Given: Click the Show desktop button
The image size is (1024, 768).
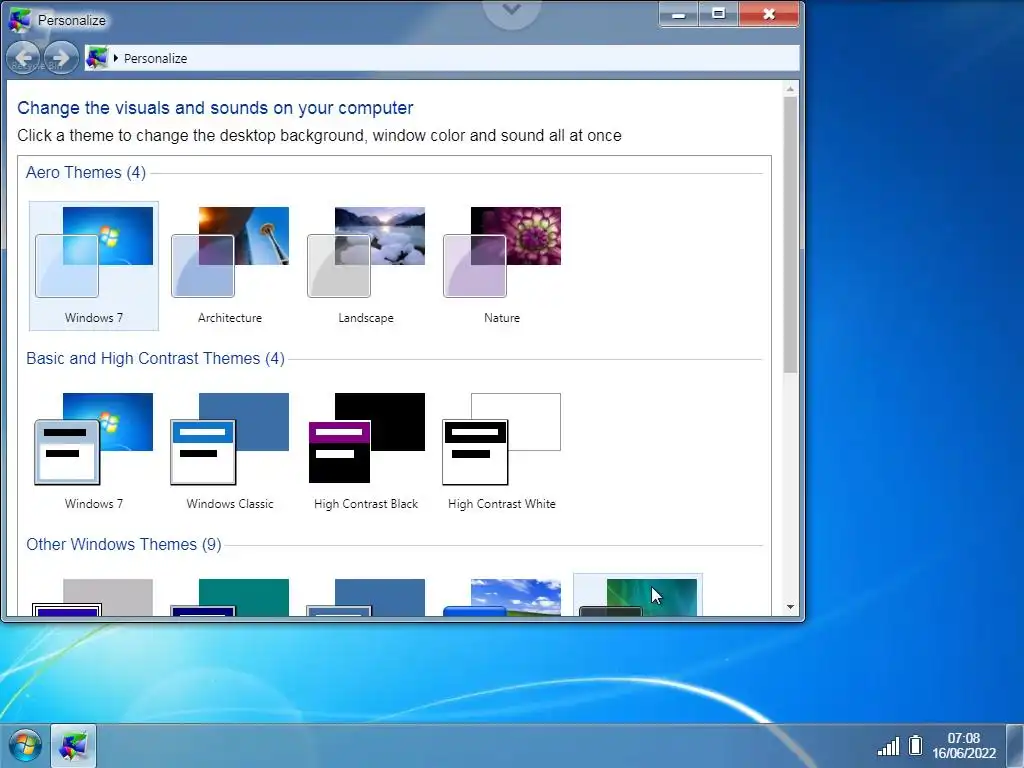Looking at the screenshot, I should (x=1015, y=746).
